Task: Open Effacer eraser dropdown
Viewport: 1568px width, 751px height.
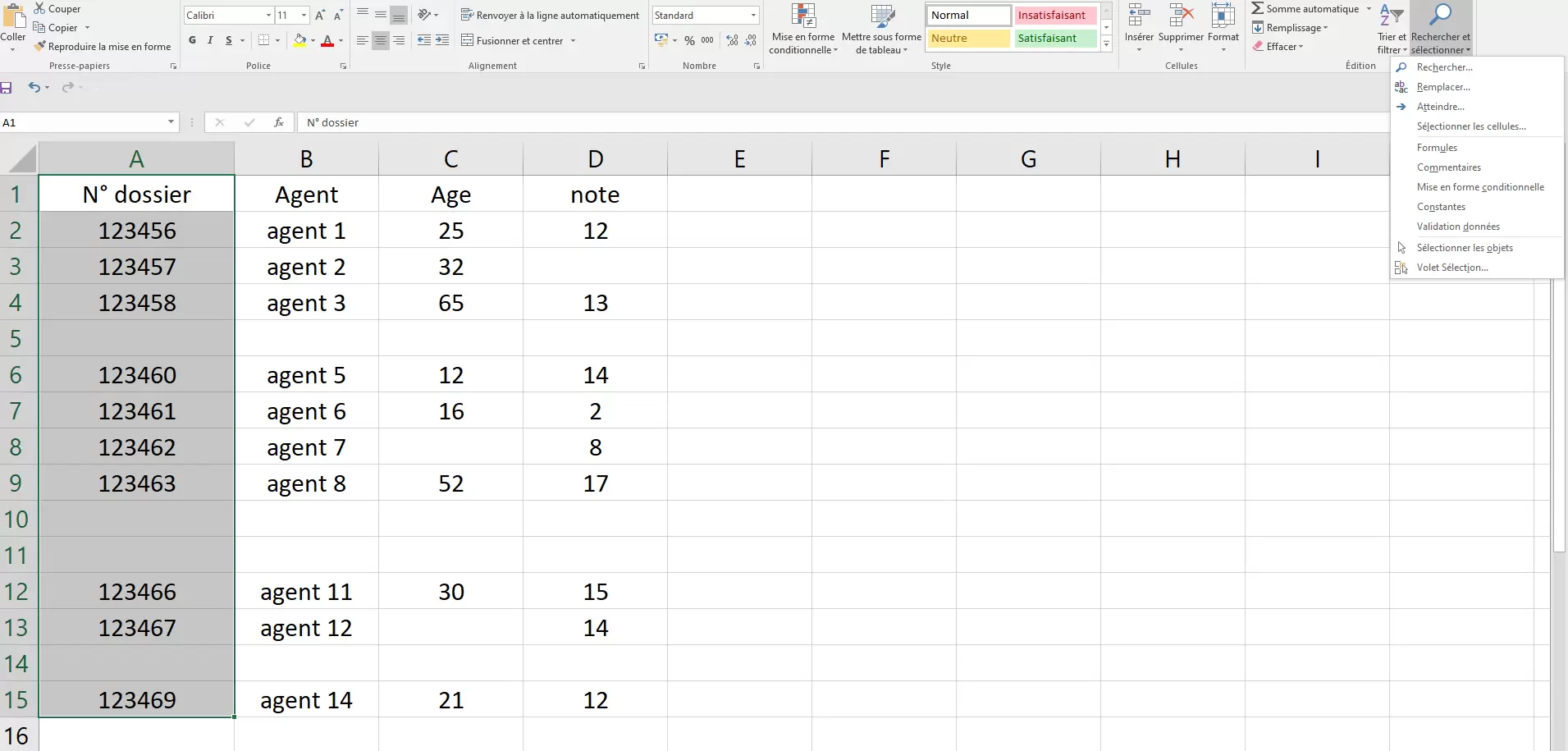Action: coord(1278,46)
